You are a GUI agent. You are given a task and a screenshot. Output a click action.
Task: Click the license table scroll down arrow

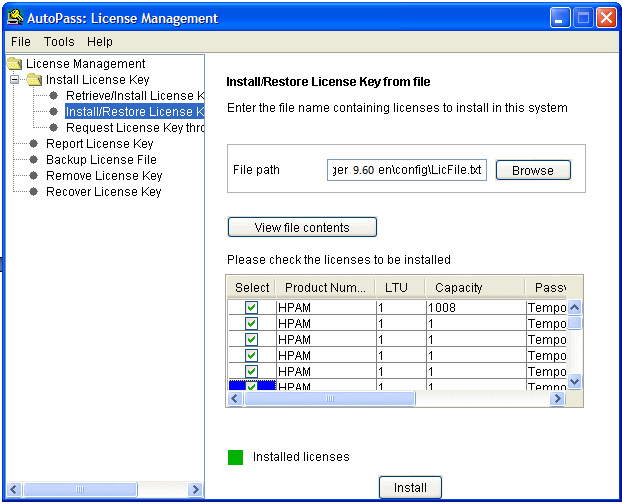click(574, 381)
